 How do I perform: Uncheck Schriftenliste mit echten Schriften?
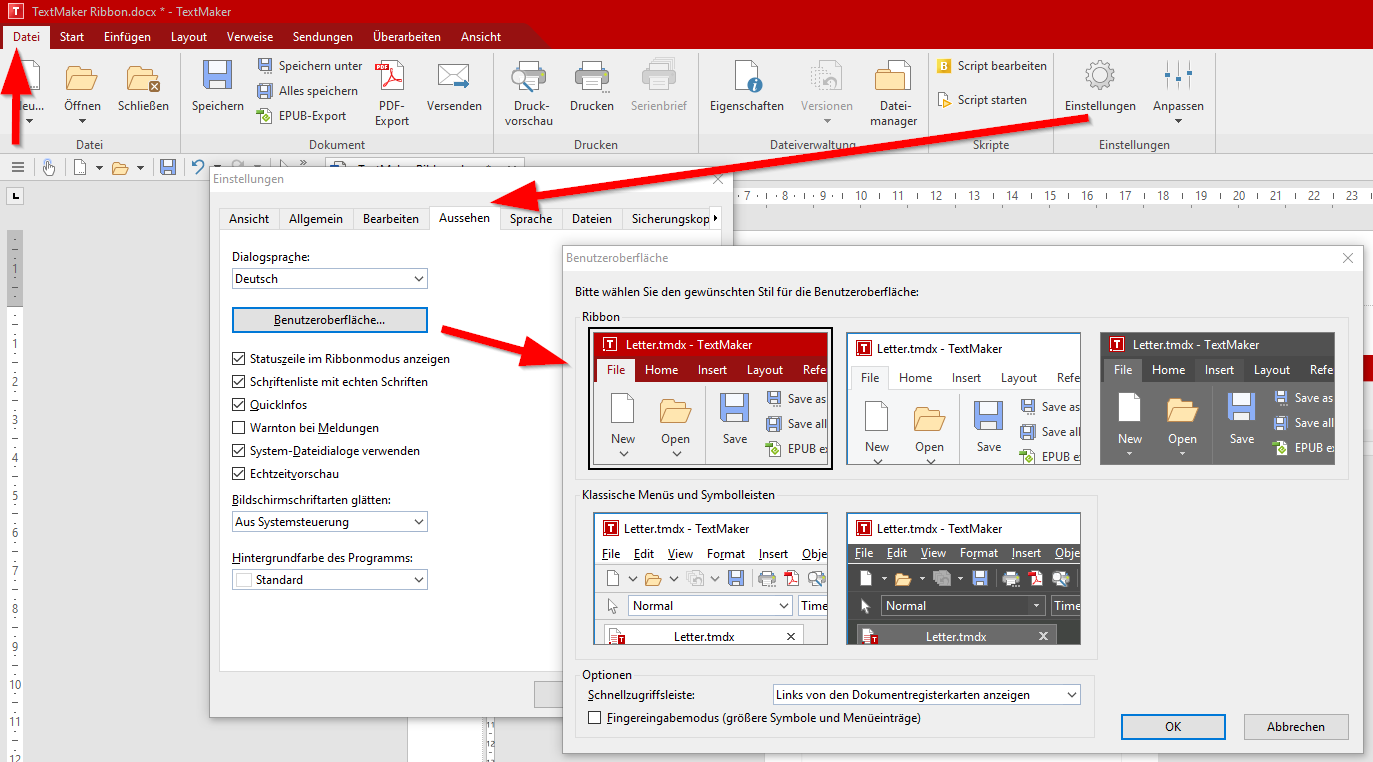tap(238, 381)
